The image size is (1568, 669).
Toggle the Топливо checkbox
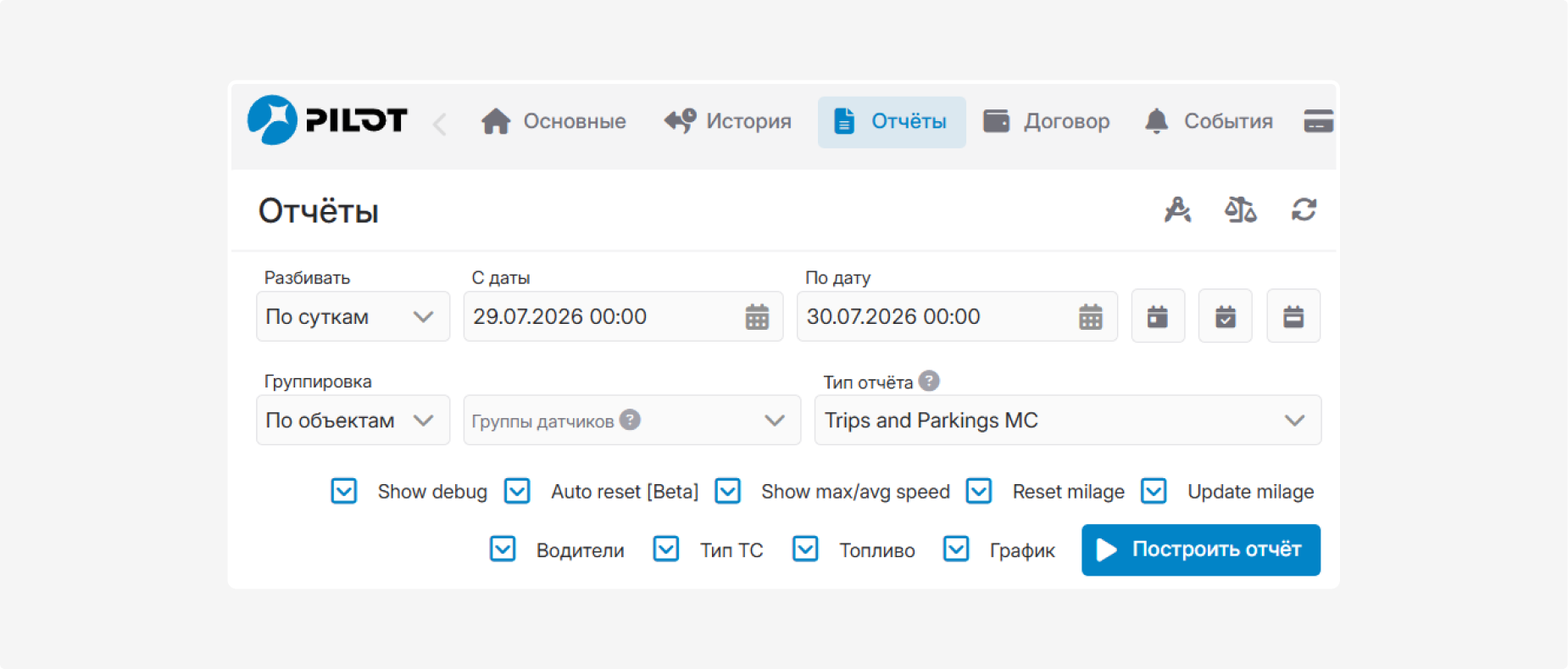pyautogui.click(x=805, y=549)
